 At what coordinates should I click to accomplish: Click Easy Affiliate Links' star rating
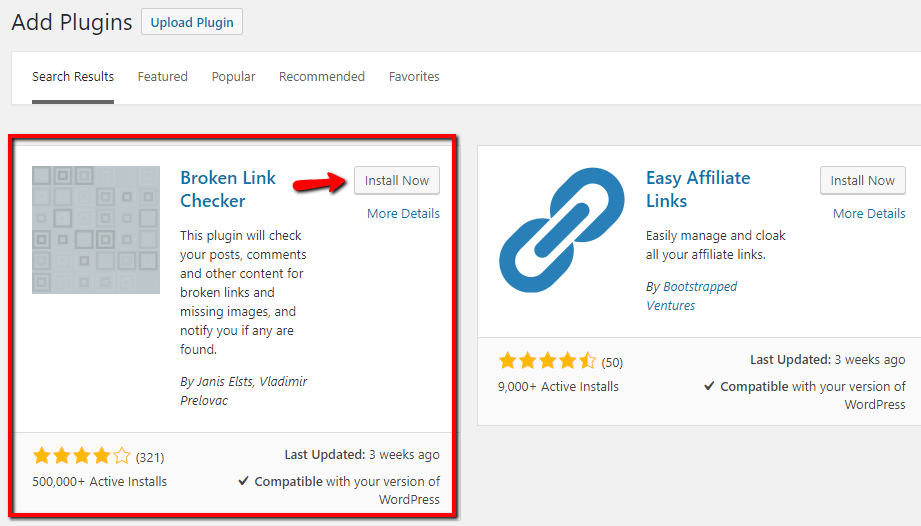(547, 360)
